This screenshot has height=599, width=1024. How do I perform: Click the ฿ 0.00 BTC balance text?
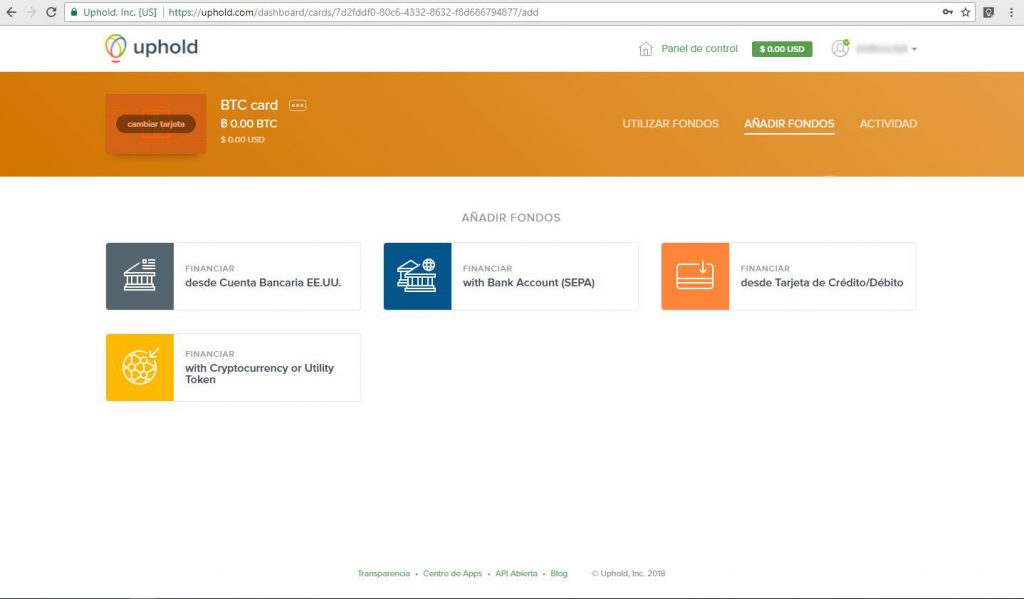[249, 123]
